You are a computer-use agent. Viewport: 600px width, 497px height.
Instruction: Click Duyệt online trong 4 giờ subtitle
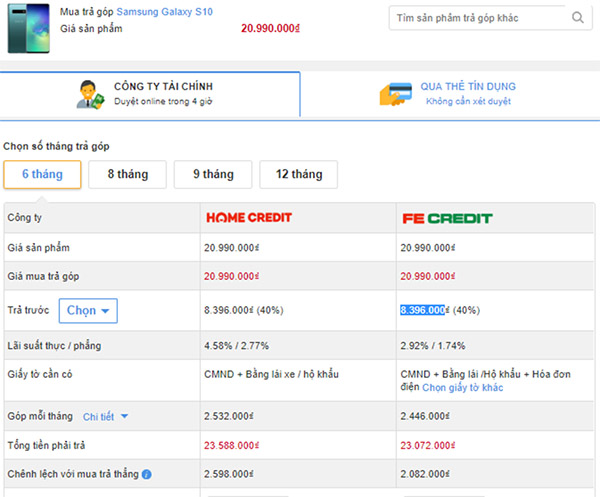(163, 101)
